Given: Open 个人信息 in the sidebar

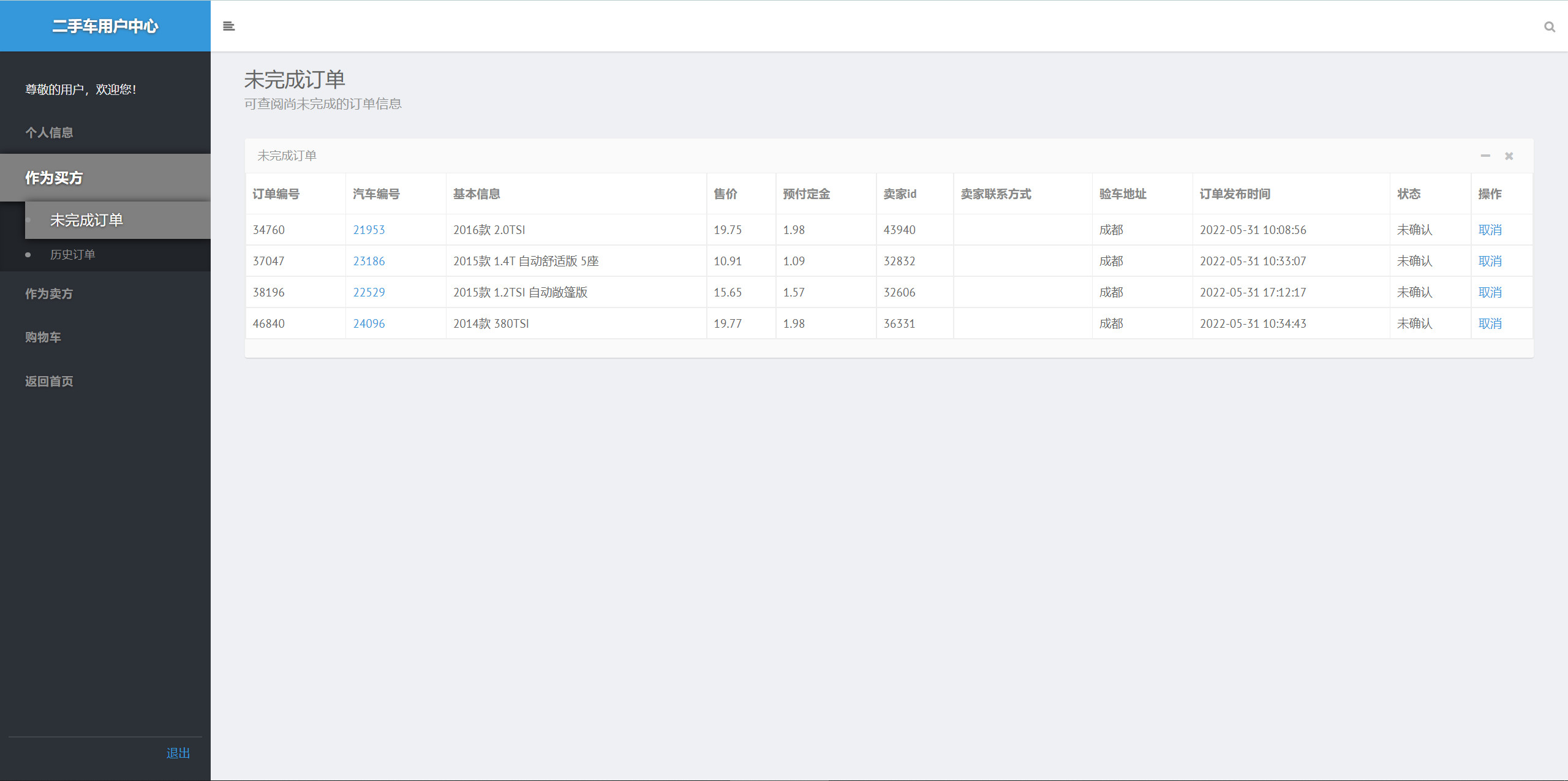Looking at the screenshot, I should (x=49, y=132).
